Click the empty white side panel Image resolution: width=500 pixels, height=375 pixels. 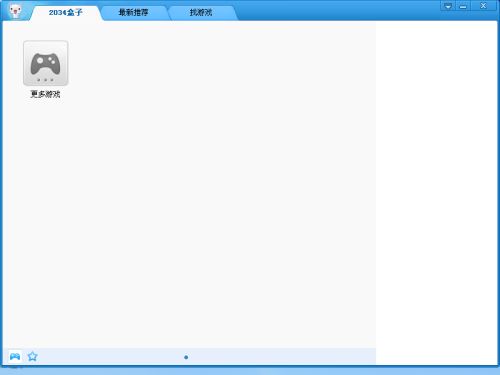(x=437, y=193)
